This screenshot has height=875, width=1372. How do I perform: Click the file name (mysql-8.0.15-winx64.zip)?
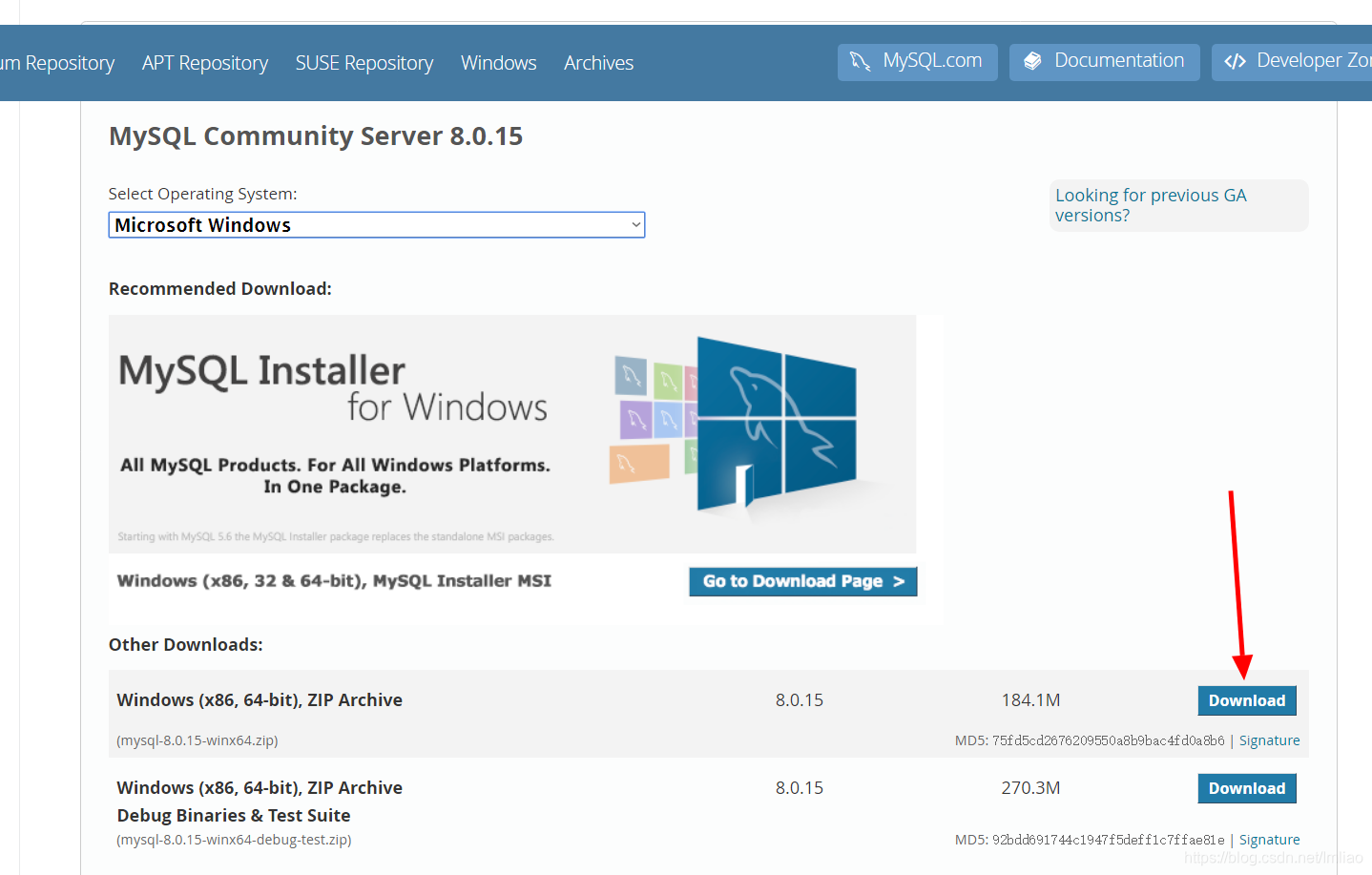click(197, 740)
